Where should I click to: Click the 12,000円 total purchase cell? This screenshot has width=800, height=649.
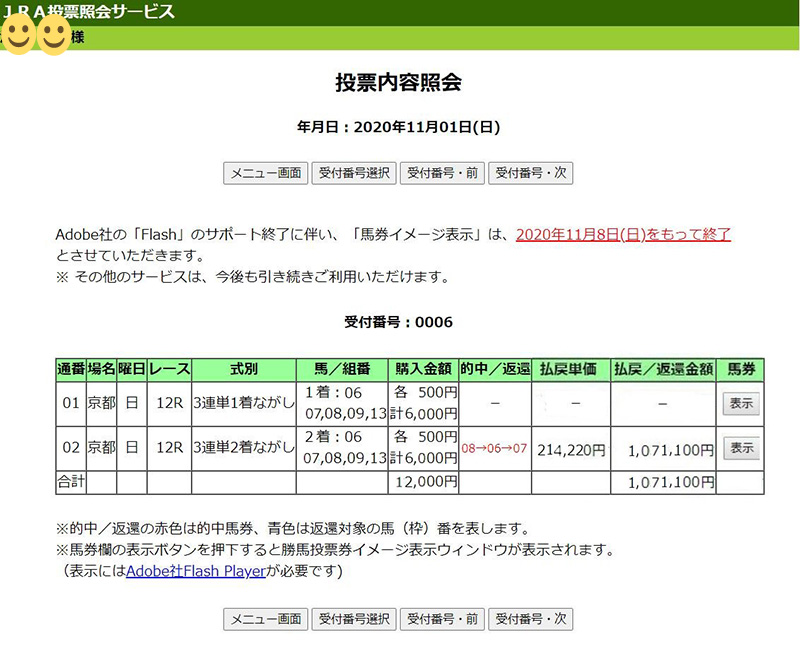tap(423, 482)
